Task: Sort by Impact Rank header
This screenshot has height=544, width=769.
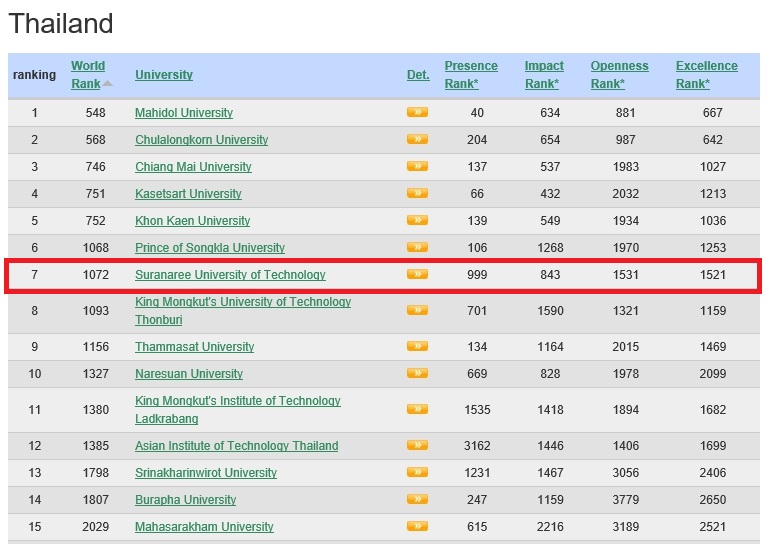Action: point(544,75)
